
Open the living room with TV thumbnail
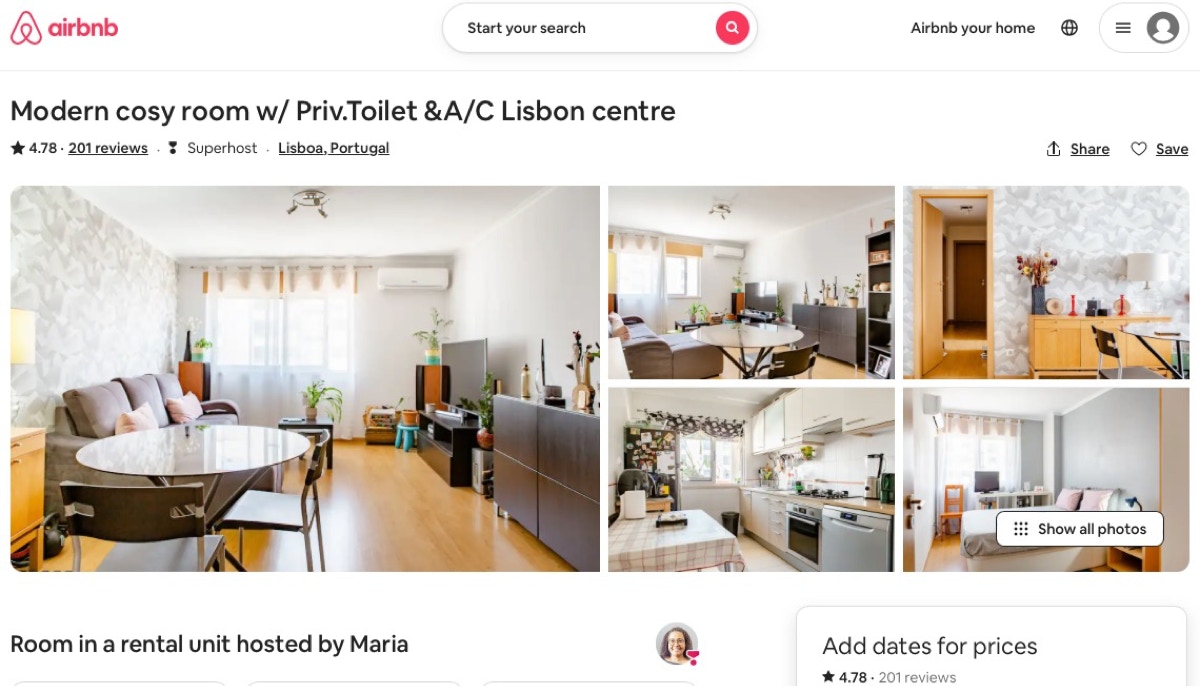pos(751,283)
